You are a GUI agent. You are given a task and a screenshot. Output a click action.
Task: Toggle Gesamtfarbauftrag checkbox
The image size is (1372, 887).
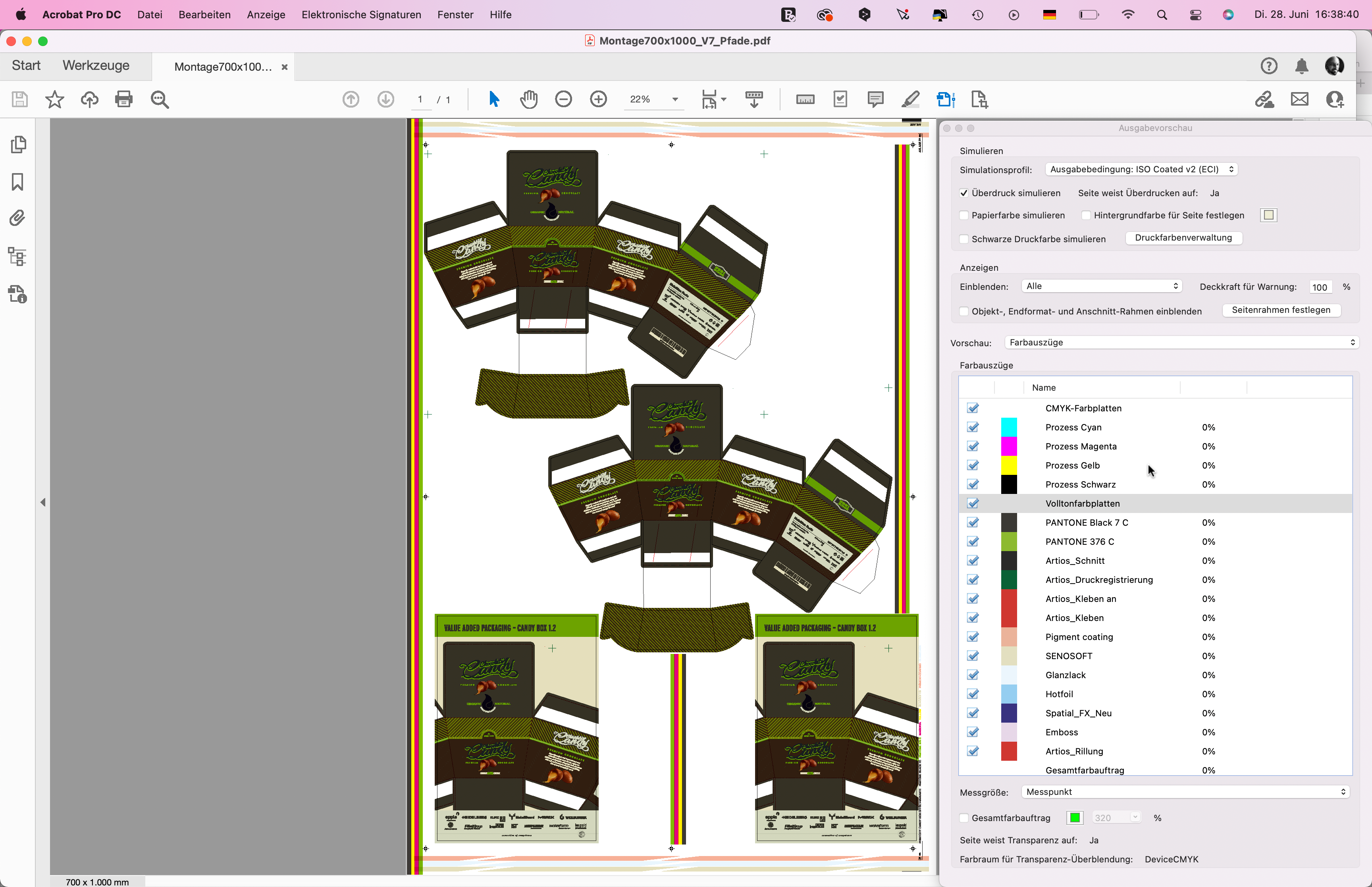pos(964,818)
